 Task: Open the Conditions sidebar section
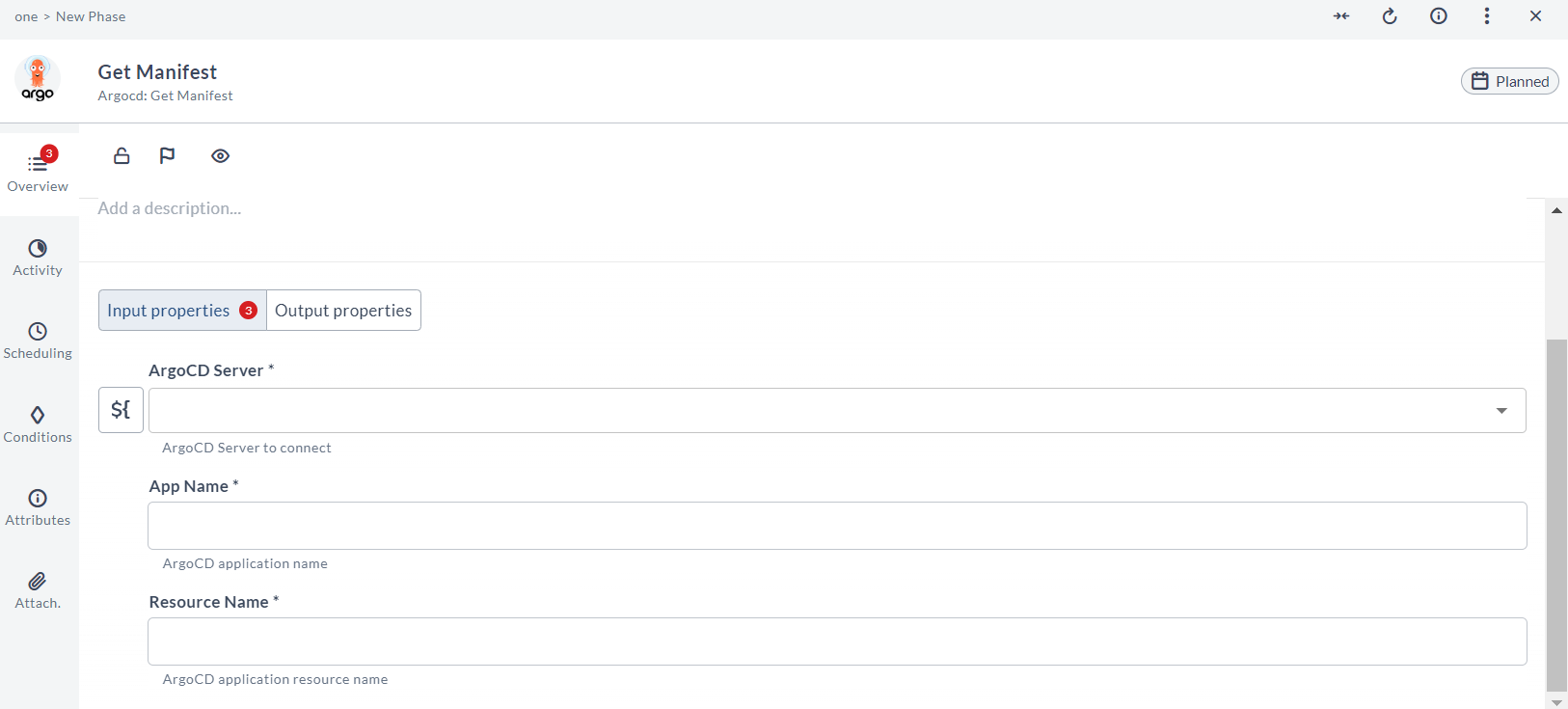(x=38, y=424)
